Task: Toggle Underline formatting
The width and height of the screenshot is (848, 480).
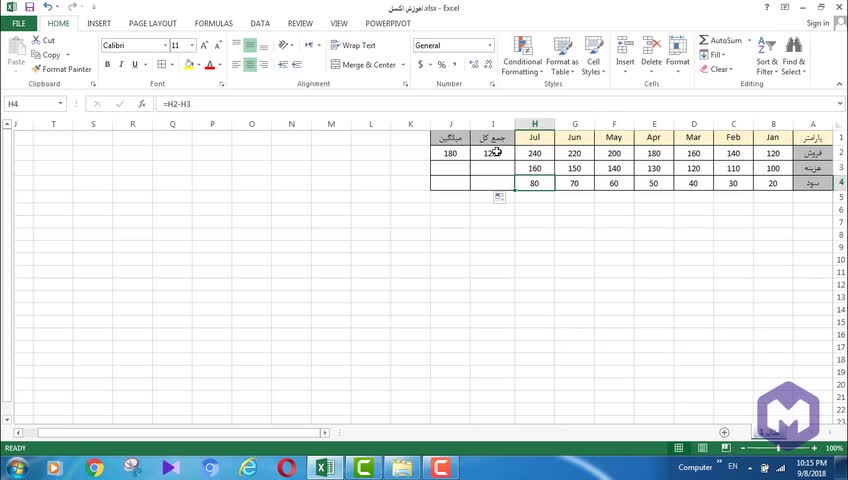Action: click(x=135, y=64)
